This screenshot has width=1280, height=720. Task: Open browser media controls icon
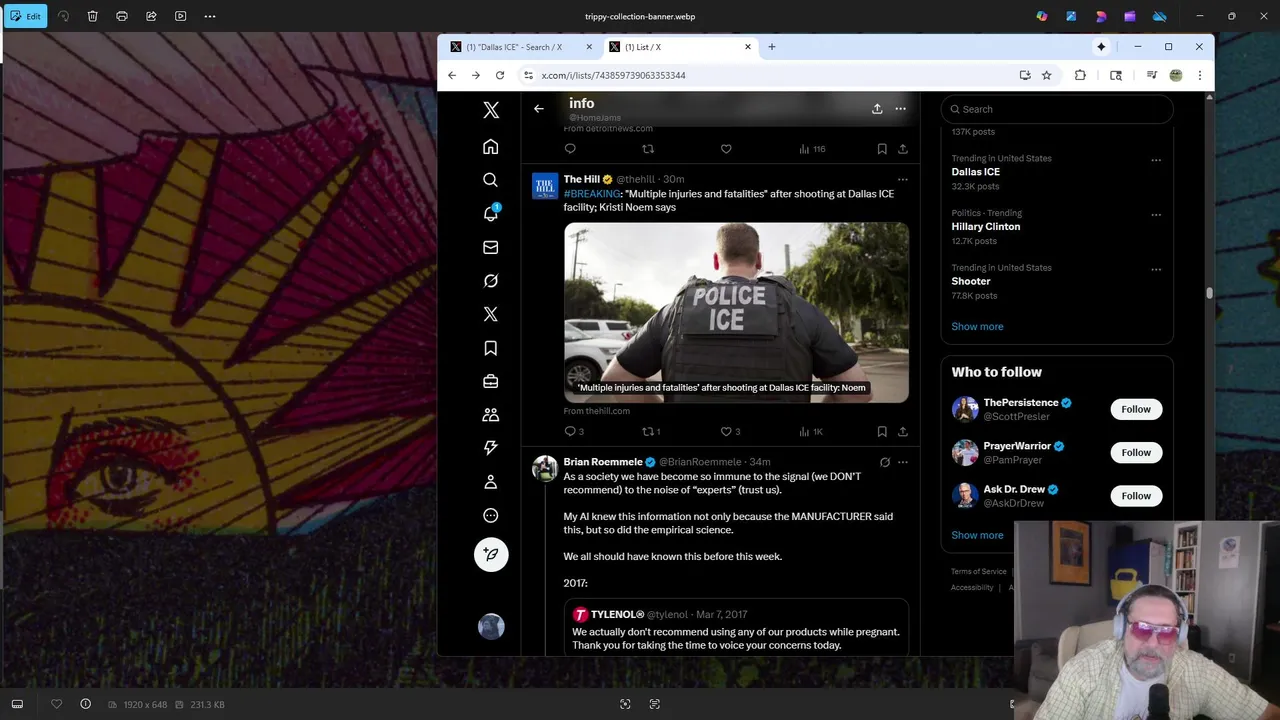pyautogui.click(x=1152, y=75)
